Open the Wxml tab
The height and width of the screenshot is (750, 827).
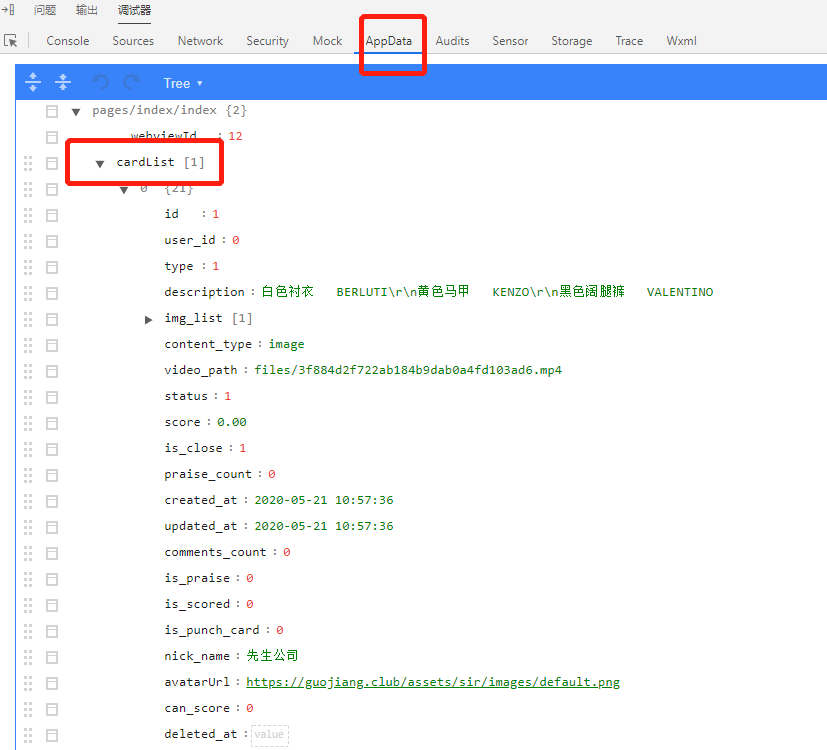click(681, 41)
